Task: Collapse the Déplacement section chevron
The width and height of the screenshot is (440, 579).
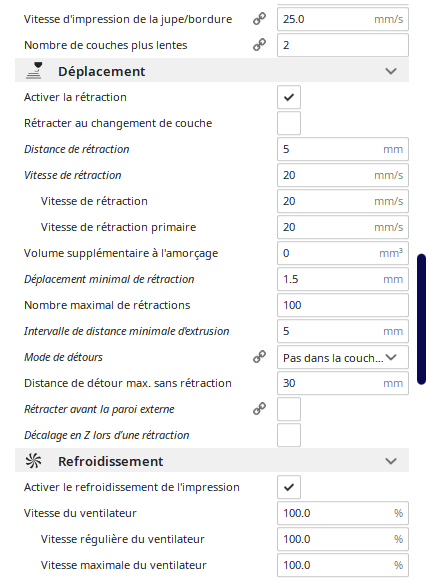Action: 391,71
